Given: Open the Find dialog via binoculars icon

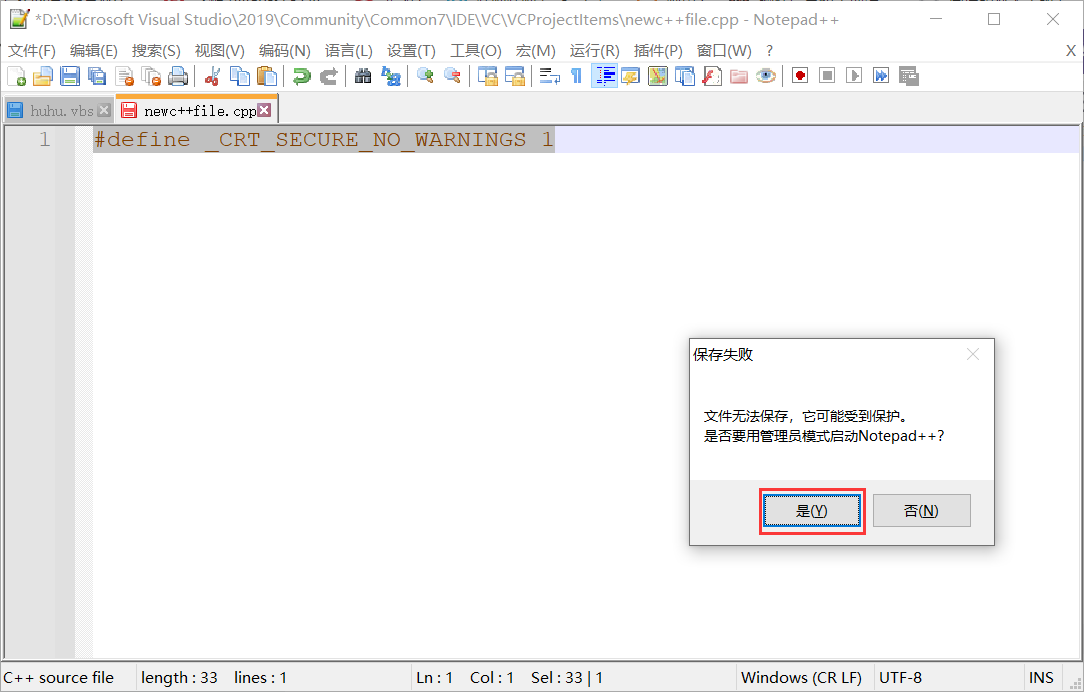Looking at the screenshot, I should tap(362, 75).
